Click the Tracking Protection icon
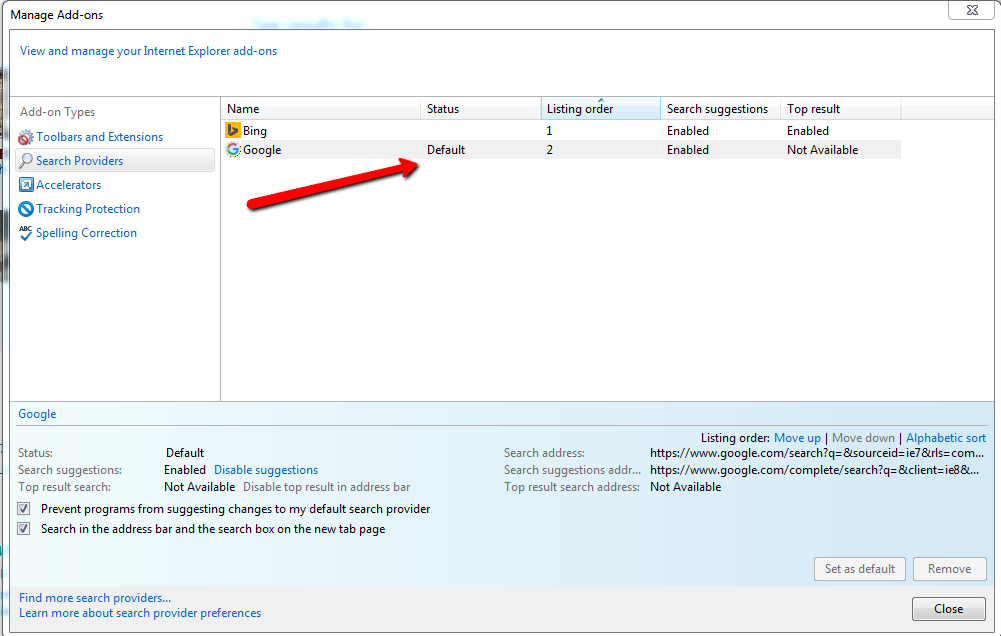The width and height of the screenshot is (1001, 636). [26, 209]
